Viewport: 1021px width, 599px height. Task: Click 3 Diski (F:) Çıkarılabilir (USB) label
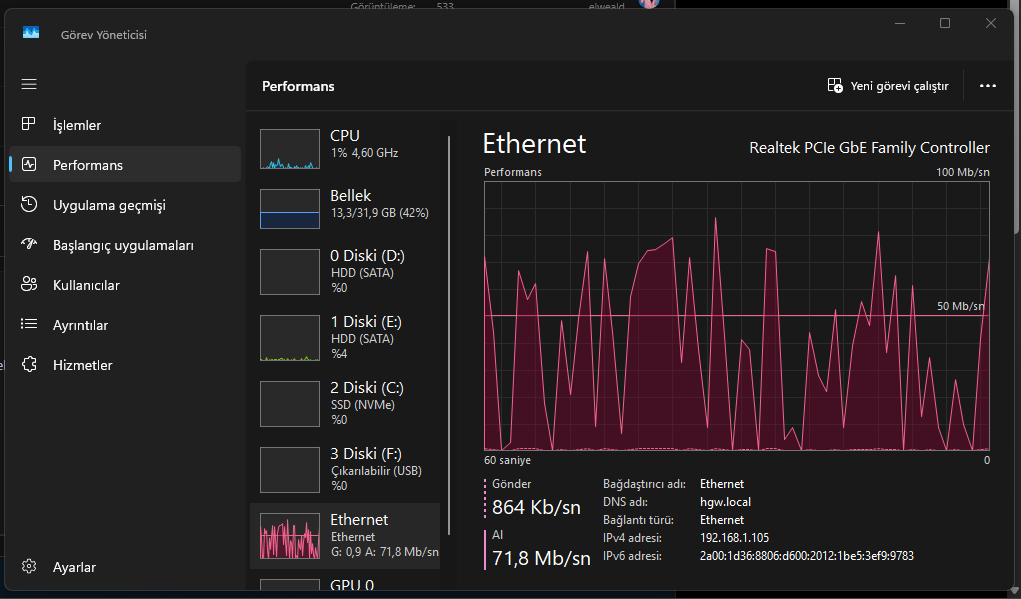tap(376, 470)
